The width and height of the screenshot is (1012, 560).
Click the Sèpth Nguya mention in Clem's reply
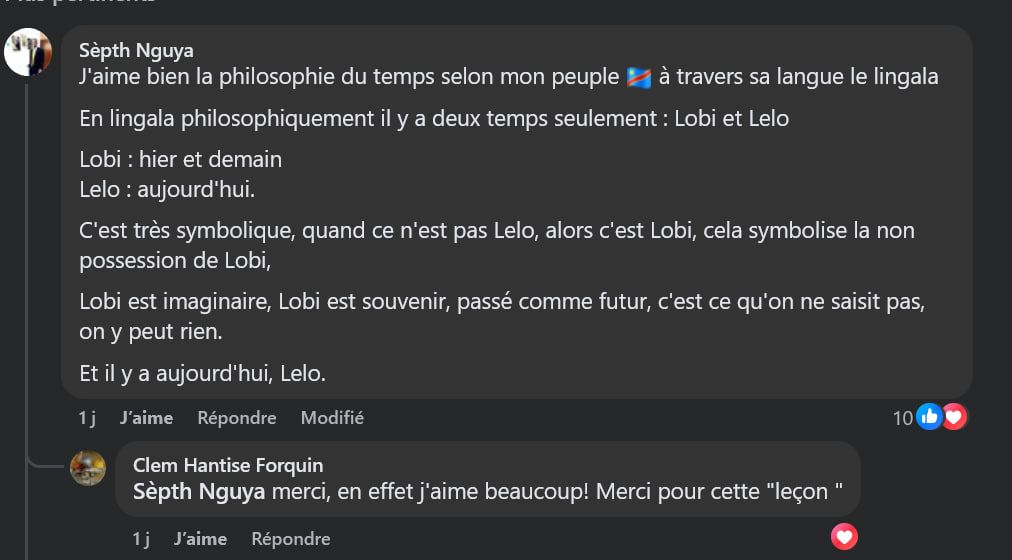click(199, 491)
